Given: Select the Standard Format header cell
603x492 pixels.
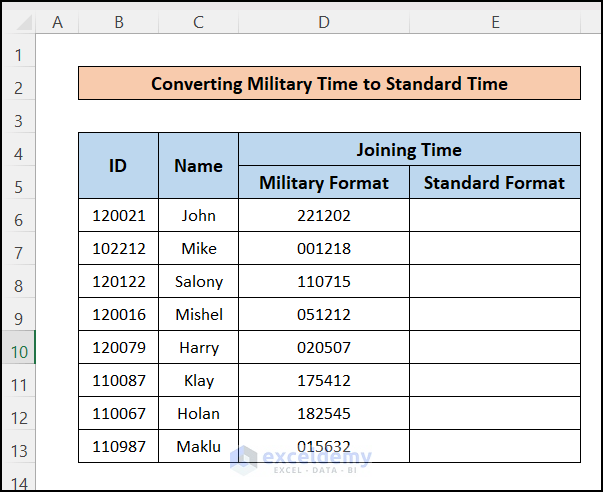Looking at the screenshot, I should [x=494, y=182].
